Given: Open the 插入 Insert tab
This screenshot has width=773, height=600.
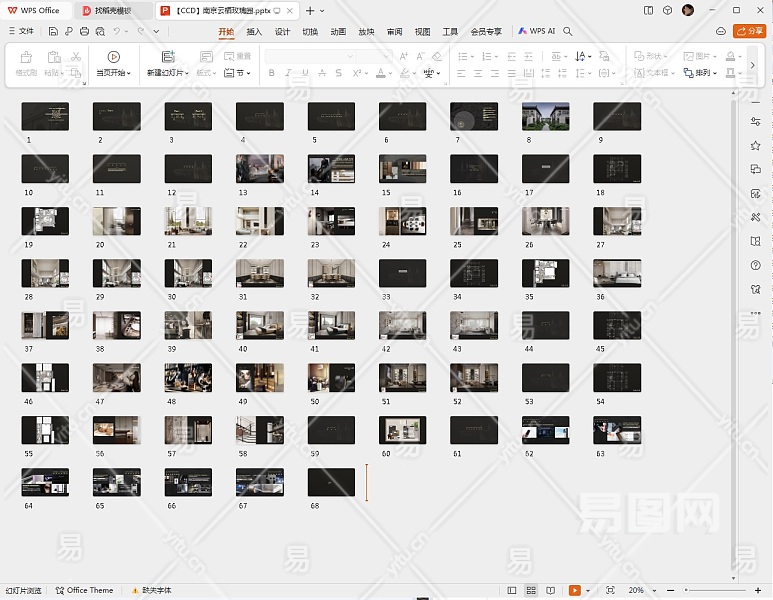Looking at the screenshot, I should [254, 31].
